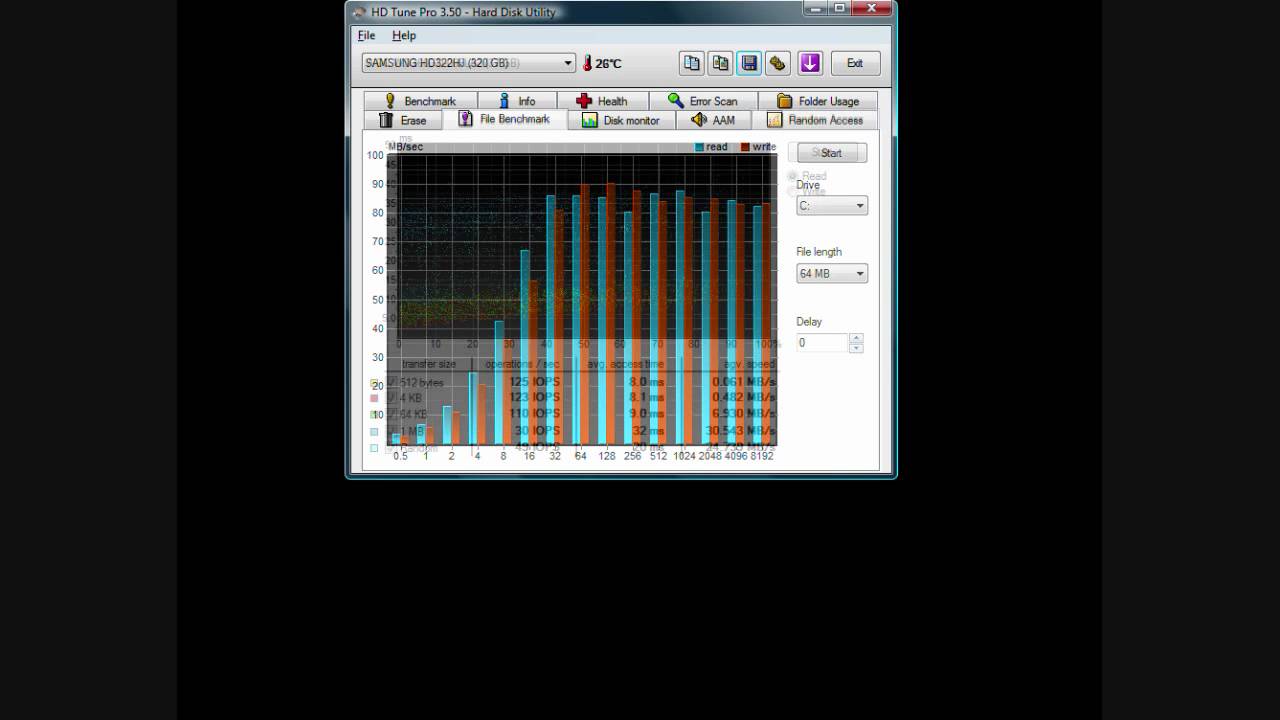Click the MB/sec axis label

click(x=405, y=147)
